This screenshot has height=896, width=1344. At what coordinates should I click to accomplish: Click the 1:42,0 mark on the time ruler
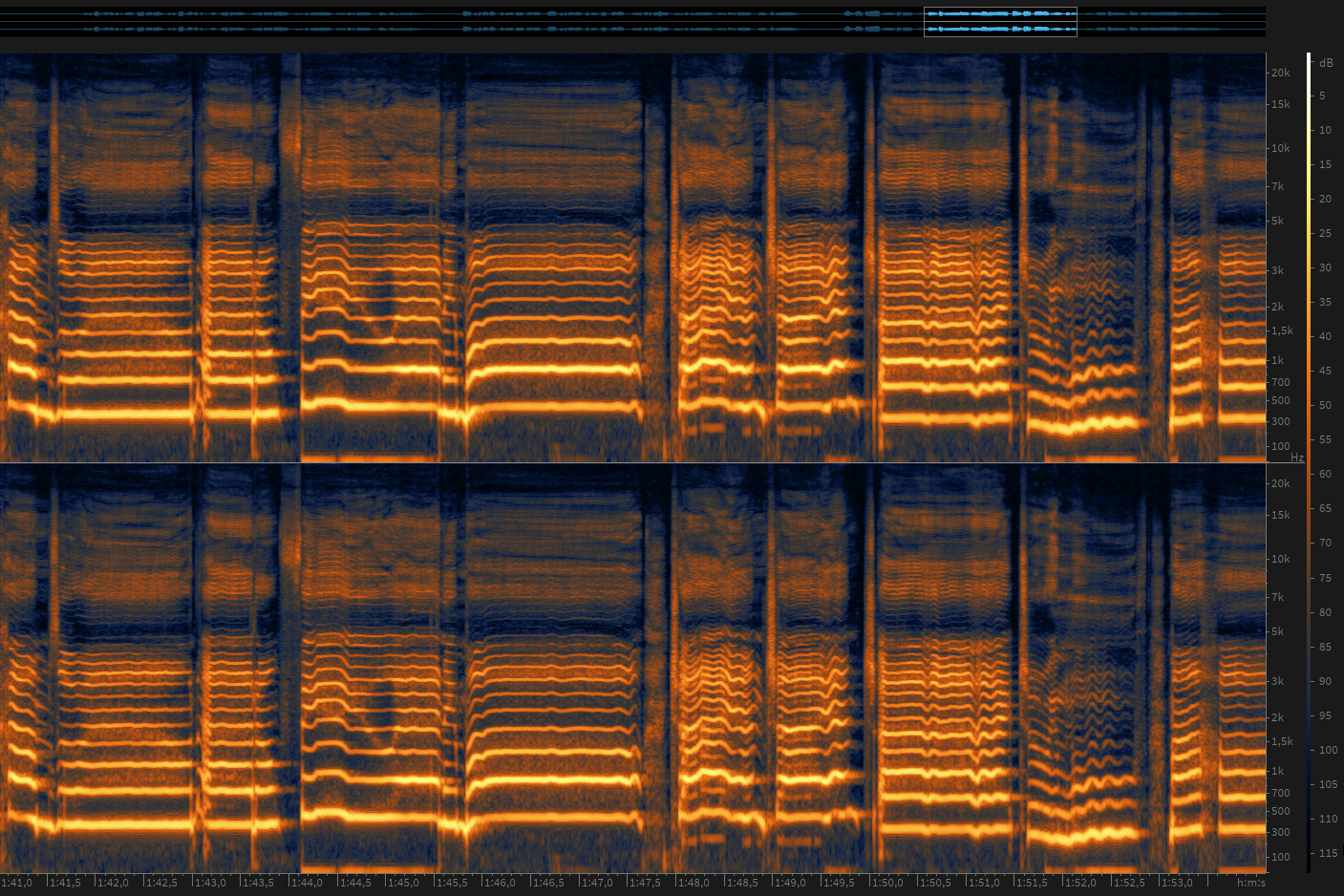click(x=113, y=883)
